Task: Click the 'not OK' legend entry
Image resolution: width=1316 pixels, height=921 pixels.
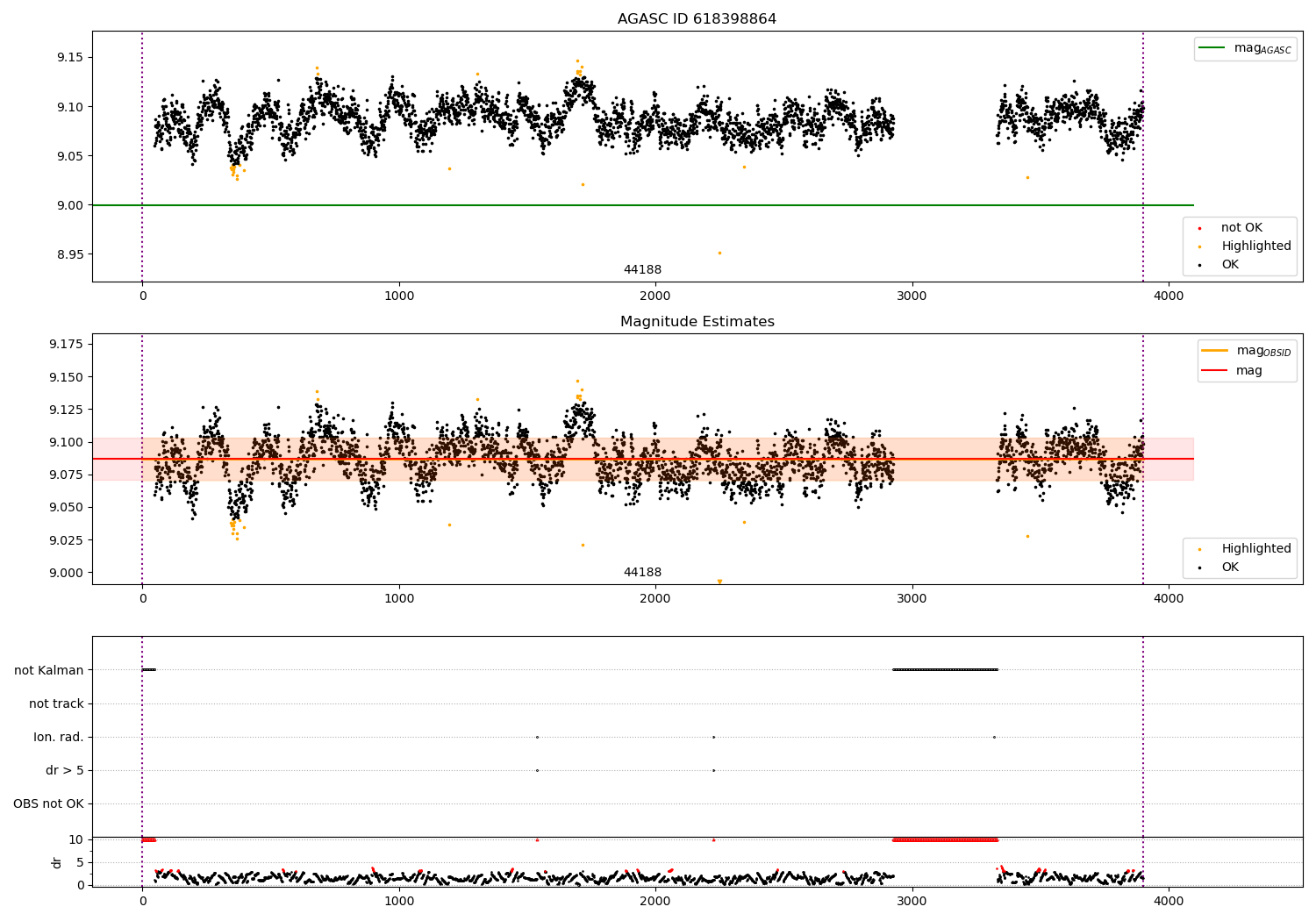Action: pyautogui.click(x=1241, y=228)
